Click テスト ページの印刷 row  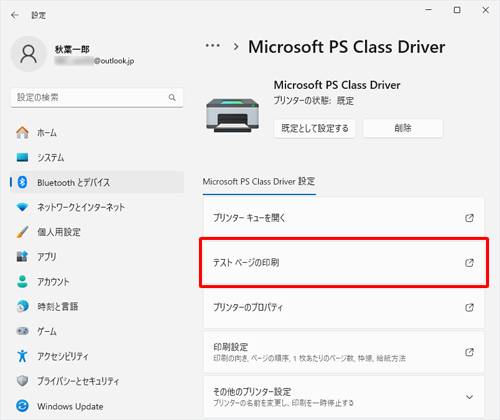pyautogui.click(x=344, y=263)
